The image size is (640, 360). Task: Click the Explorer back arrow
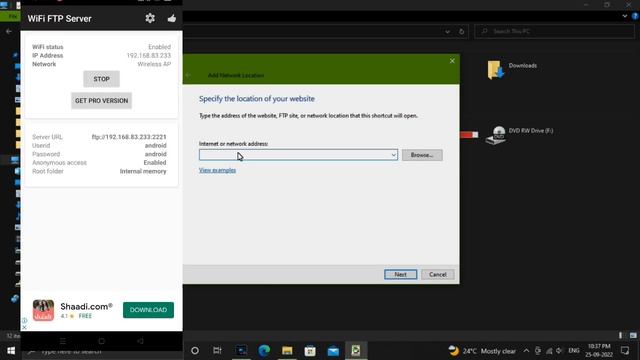pyautogui.click(x=9, y=31)
